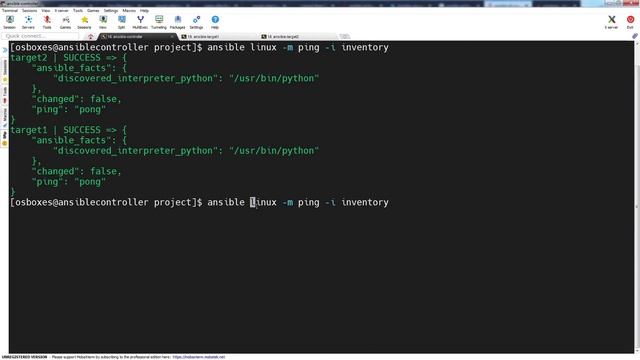Open the Packages toolbar icon
Image resolution: width=640 pixels, height=360 pixels.
pos(178,22)
